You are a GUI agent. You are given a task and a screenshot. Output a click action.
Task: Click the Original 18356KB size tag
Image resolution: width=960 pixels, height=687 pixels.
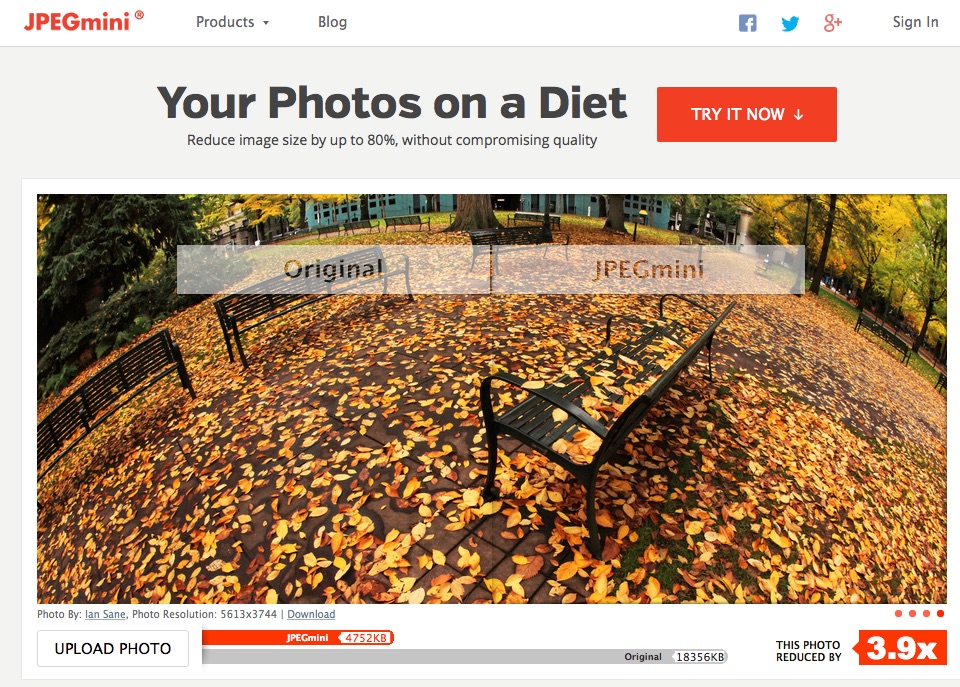(700, 657)
